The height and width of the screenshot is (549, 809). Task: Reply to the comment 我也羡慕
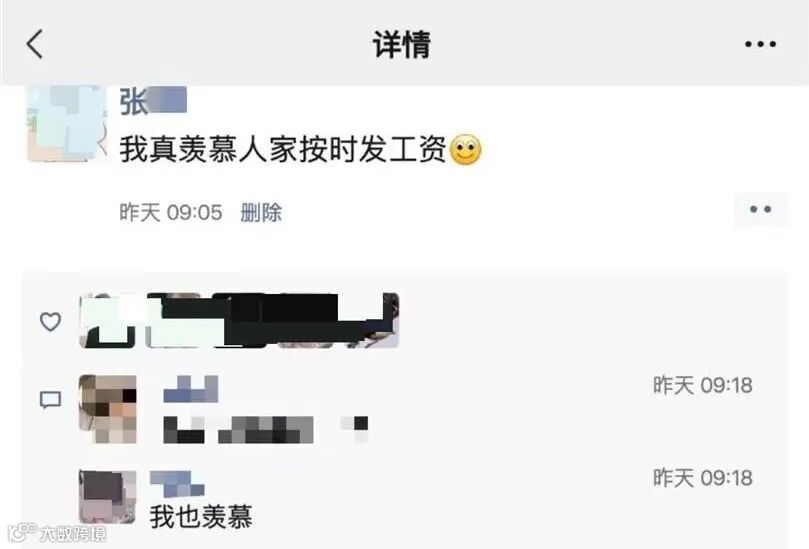[x=201, y=516]
